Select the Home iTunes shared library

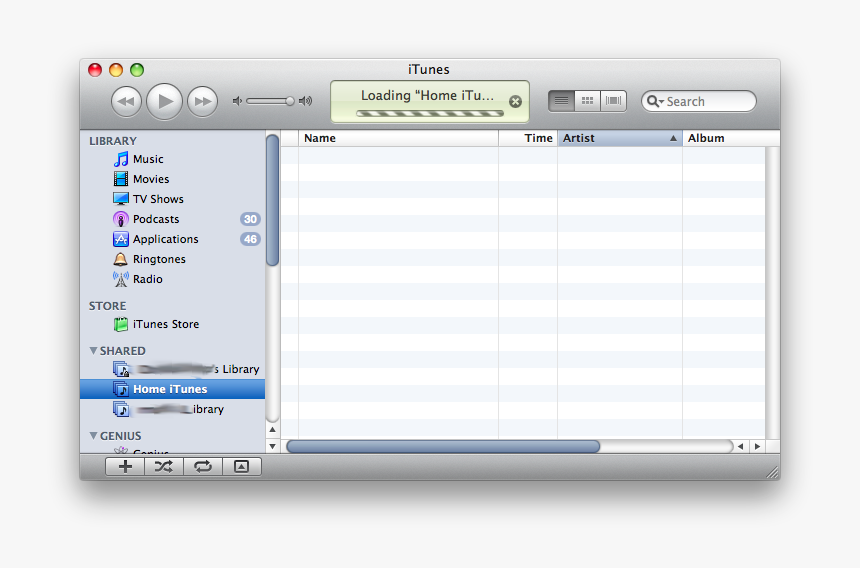172,389
